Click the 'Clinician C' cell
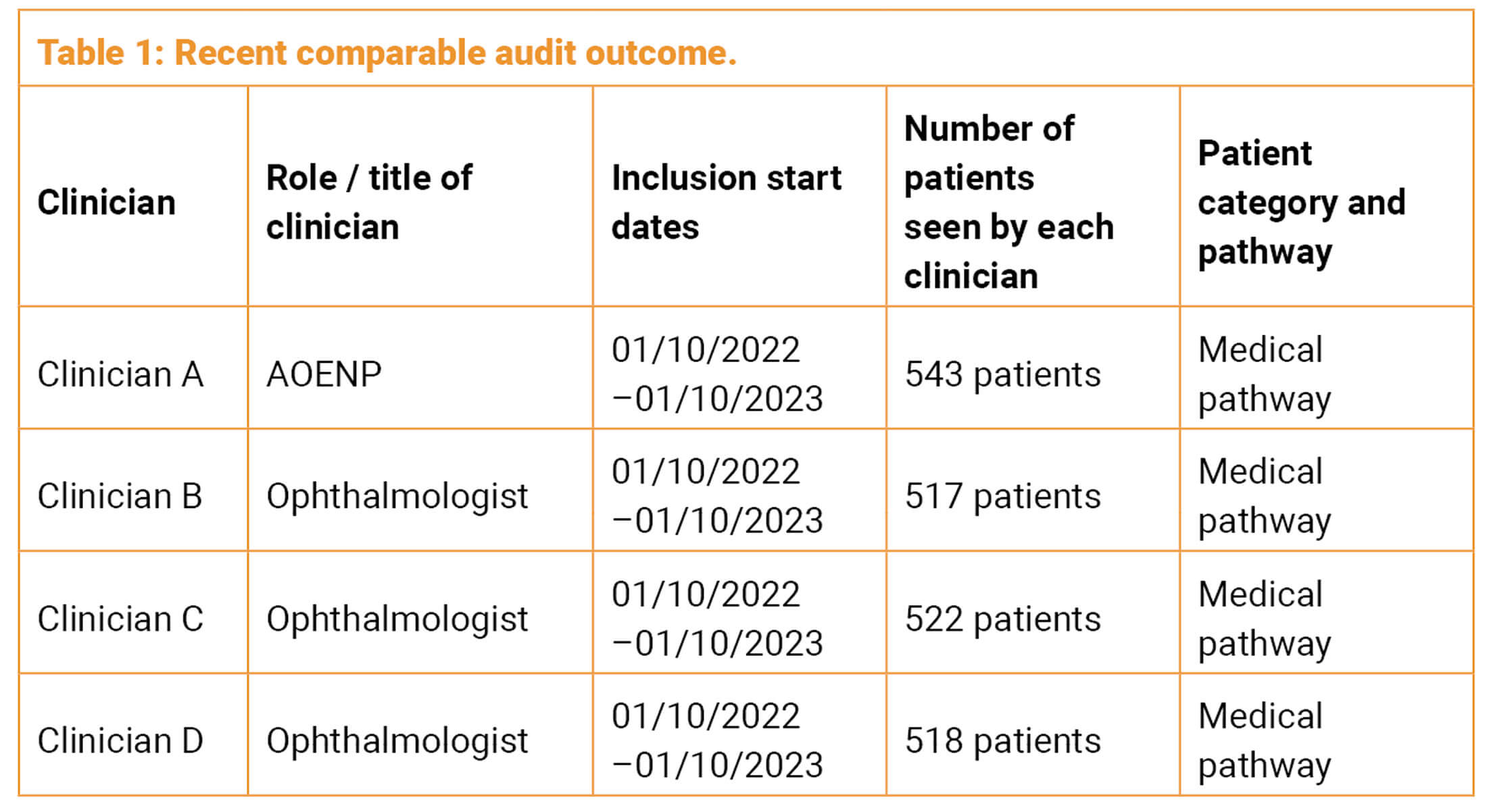The image size is (1487, 812). pos(120,619)
